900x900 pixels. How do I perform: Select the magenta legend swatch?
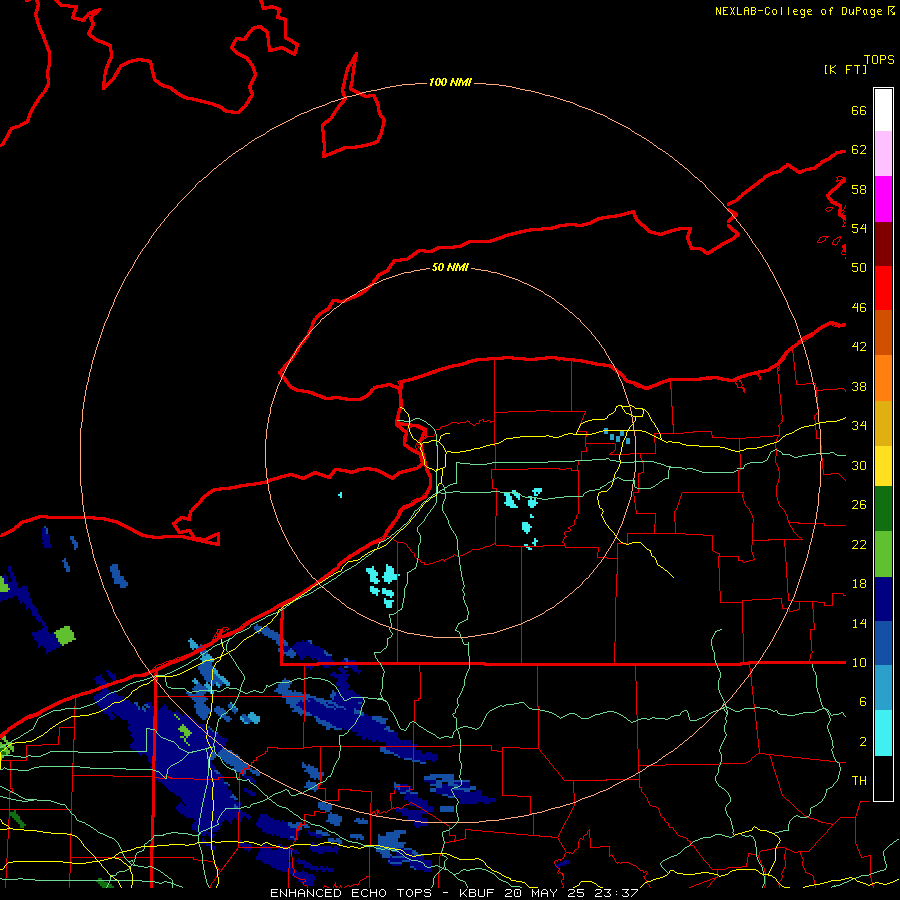[883, 199]
